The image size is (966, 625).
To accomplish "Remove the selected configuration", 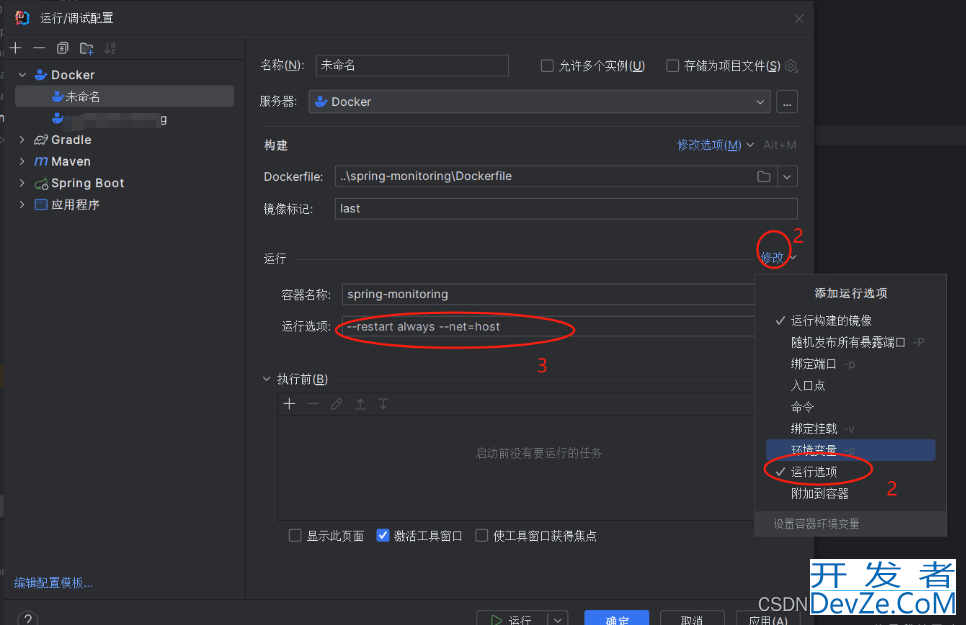I will 39,48.
